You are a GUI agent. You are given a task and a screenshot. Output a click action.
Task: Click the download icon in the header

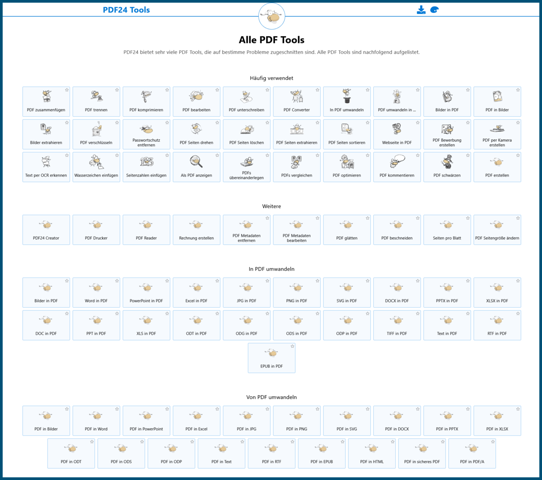click(x=421, y=10)
